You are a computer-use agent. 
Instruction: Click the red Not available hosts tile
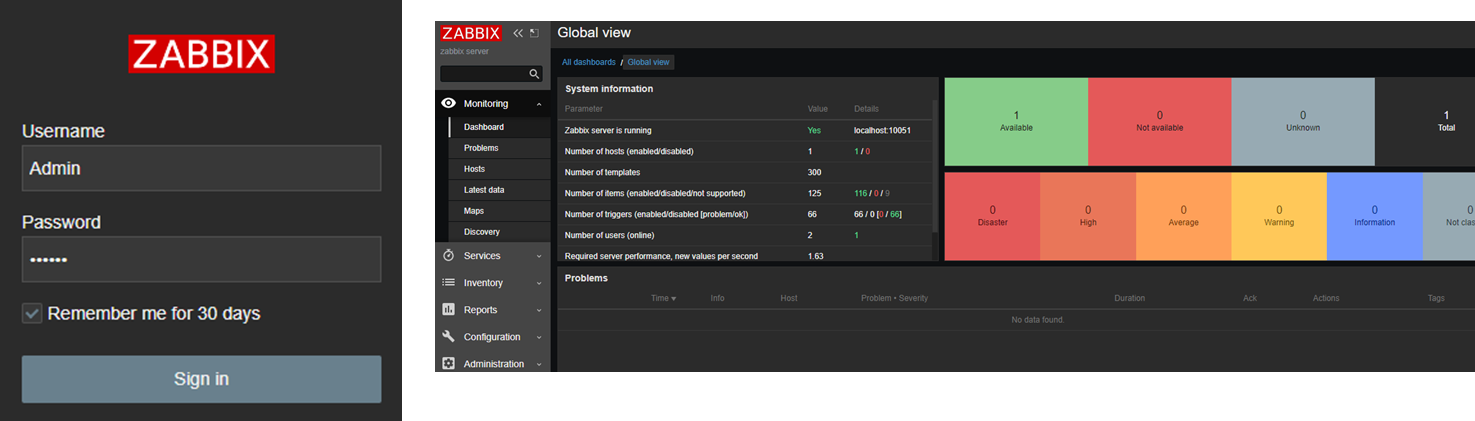click(x=1159, y=122)
